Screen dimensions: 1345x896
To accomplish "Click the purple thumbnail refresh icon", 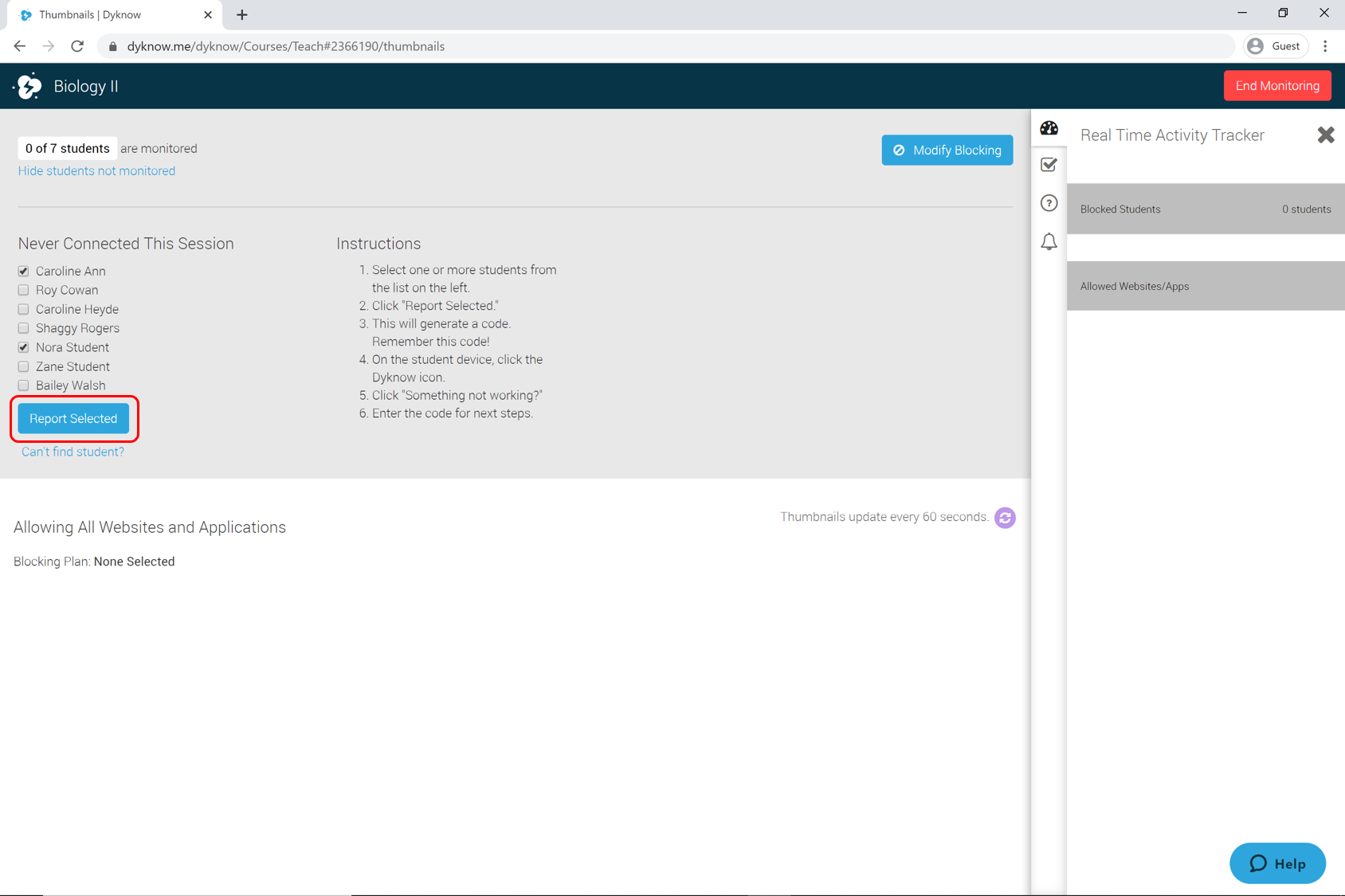I will [1005, 518].
